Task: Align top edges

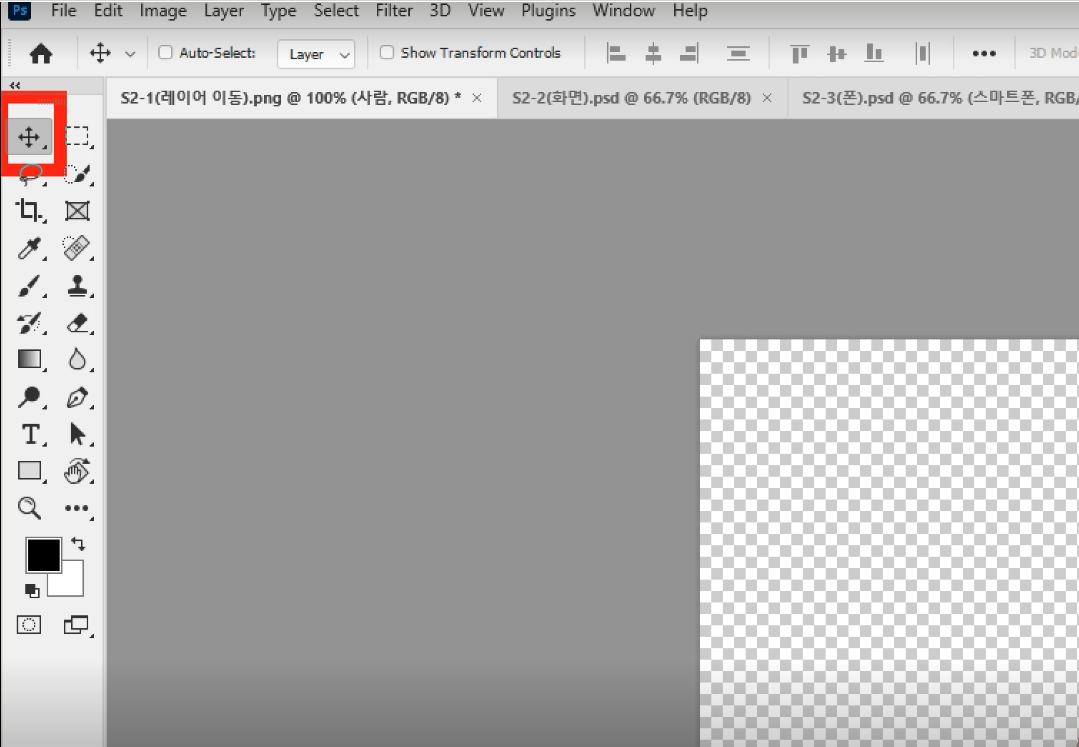Action: [x=799, y=53]
